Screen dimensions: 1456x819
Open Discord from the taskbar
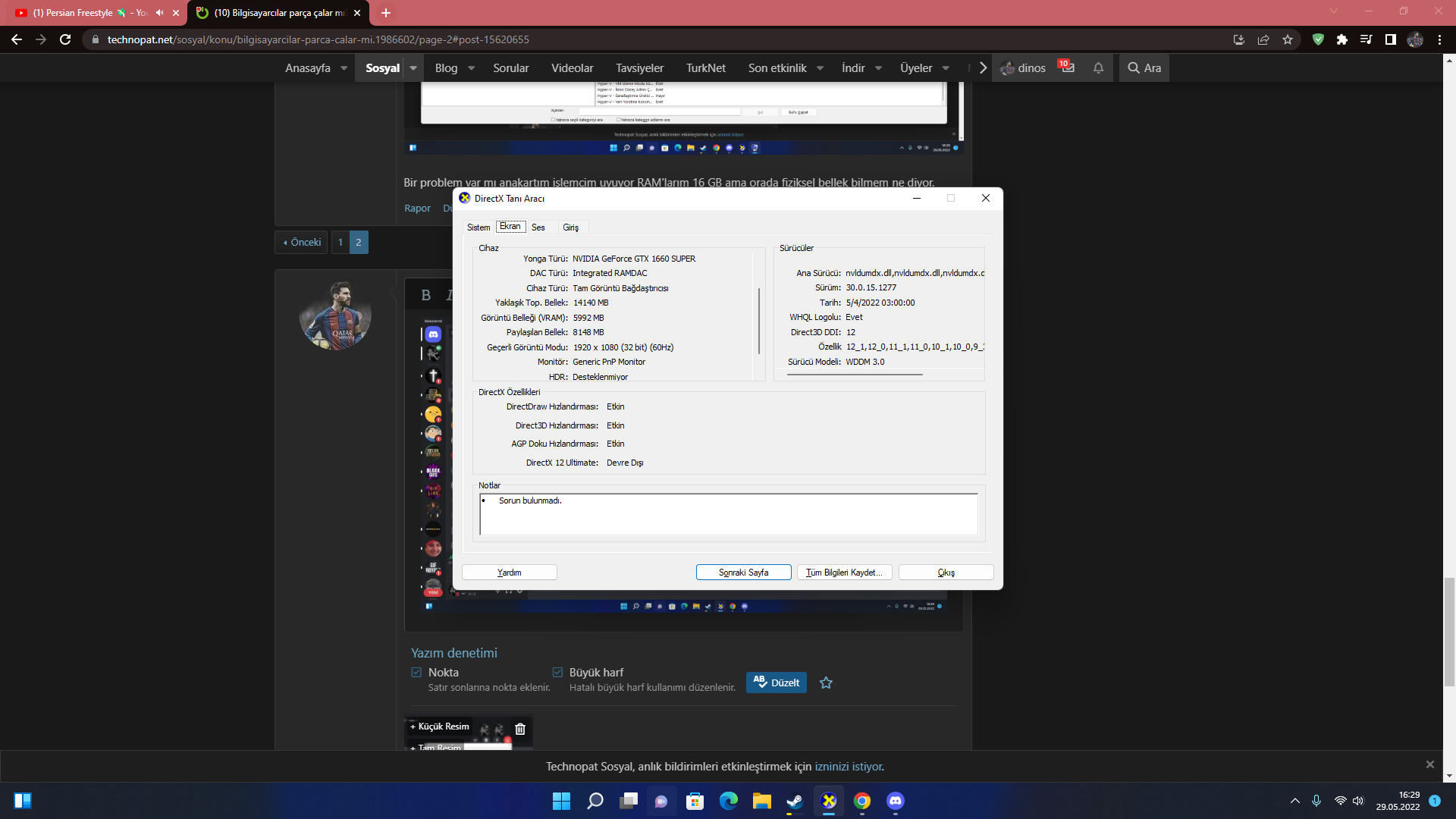(x=895, y=801)
